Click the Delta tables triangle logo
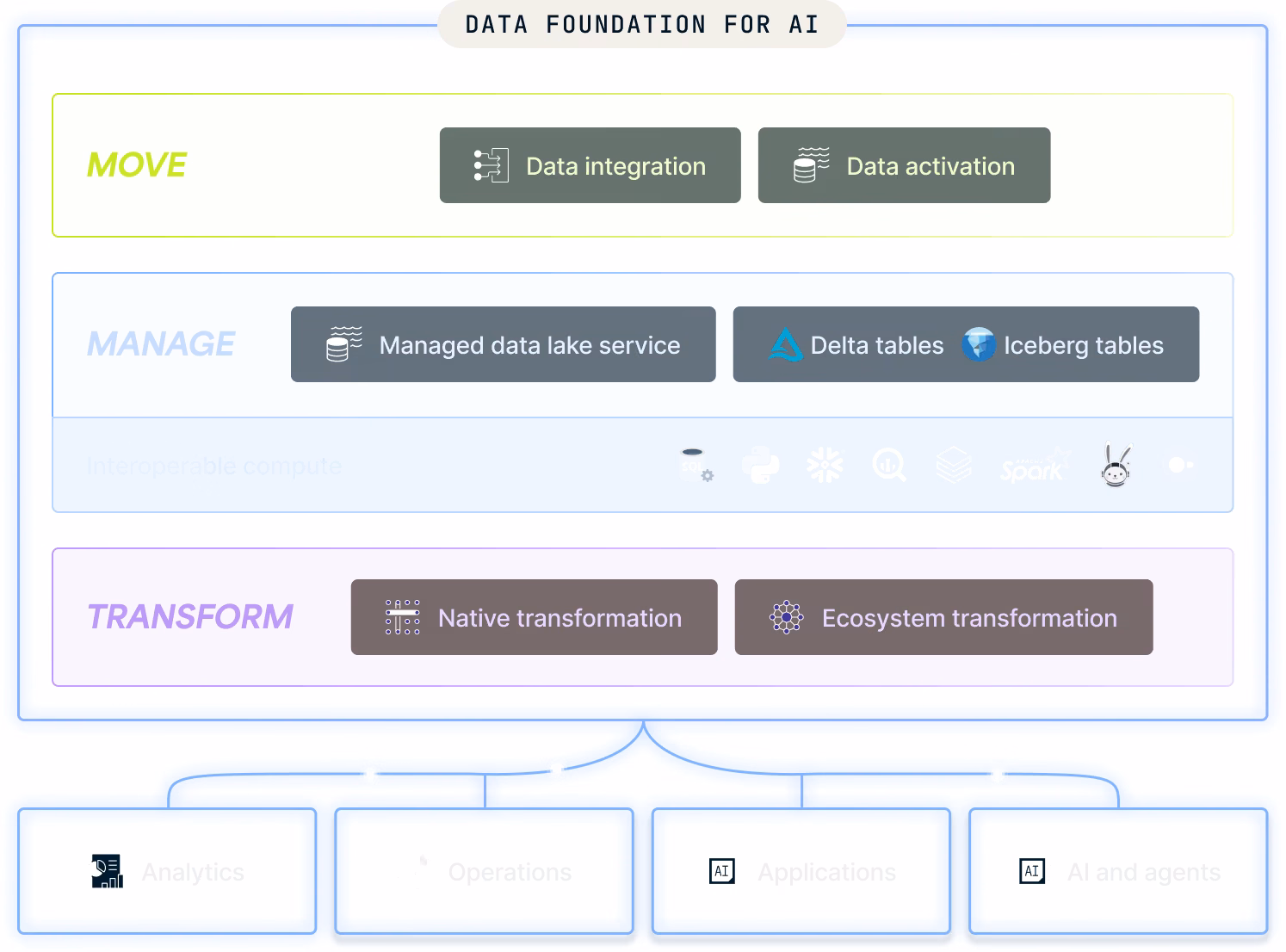This screenshot has width=1286, height=952. [x=785, y=345]
